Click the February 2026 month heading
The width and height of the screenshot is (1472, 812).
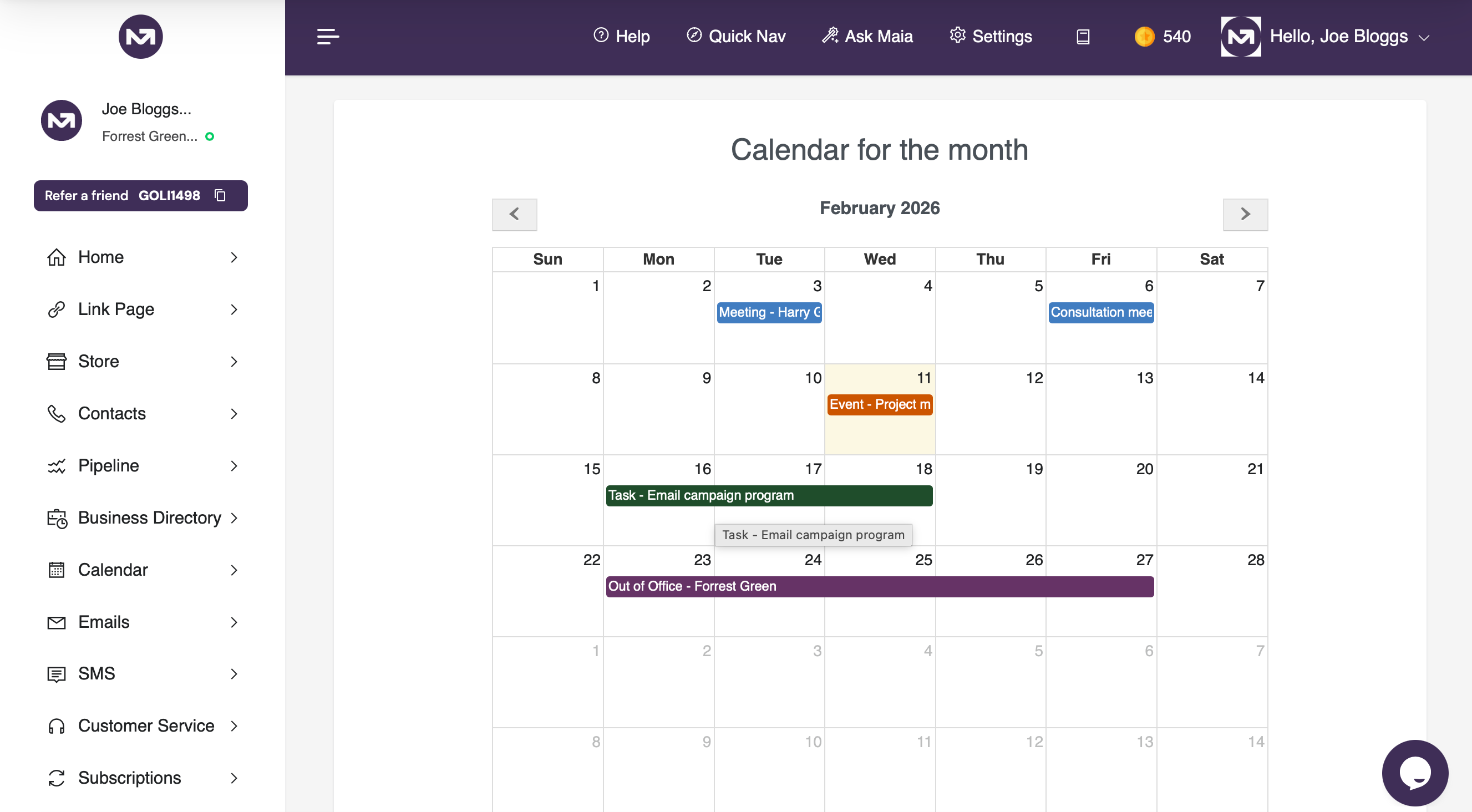[x=880, y=208]
